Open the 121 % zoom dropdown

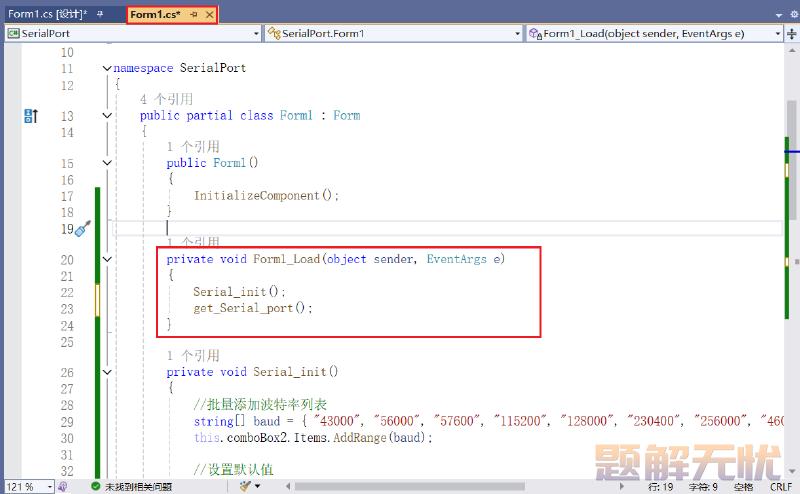[x=49, y=487]
